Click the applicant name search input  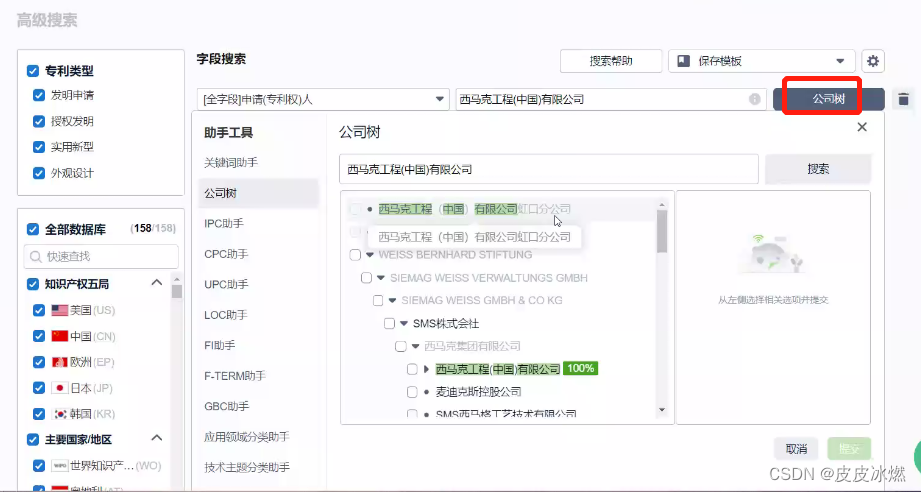coord(611,99)
